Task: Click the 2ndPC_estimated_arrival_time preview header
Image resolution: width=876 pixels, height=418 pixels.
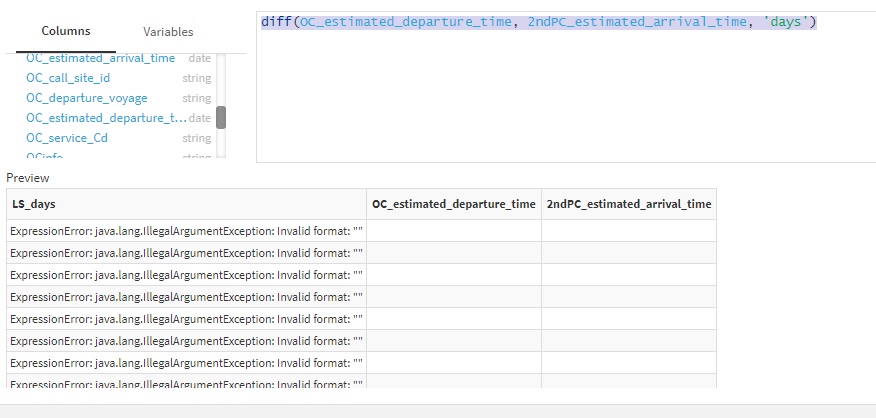Action: click(629, 204)
